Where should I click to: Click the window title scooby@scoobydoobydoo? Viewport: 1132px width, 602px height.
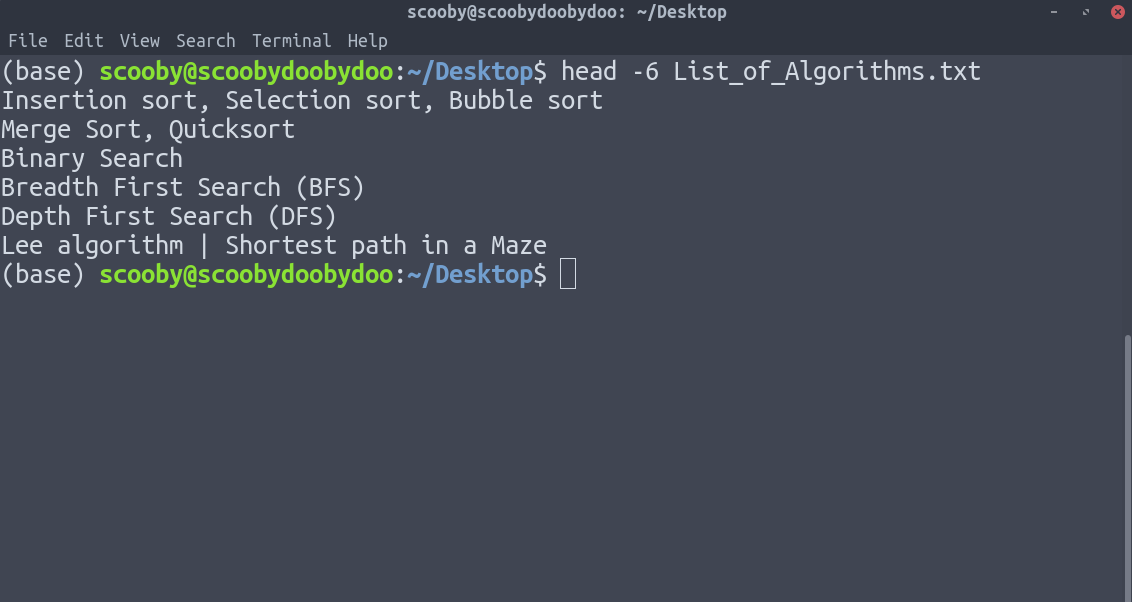click(x=567, y=12)
